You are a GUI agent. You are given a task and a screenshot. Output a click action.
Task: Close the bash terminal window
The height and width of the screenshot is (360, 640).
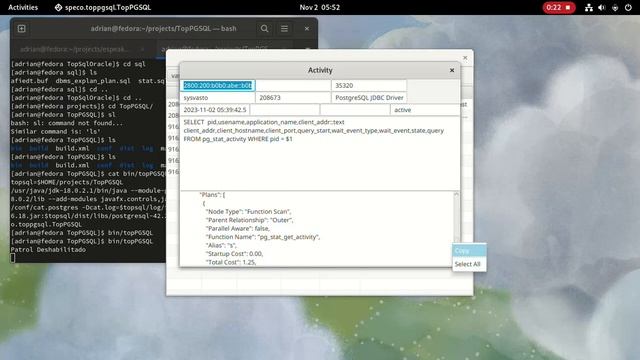(307, 29)
